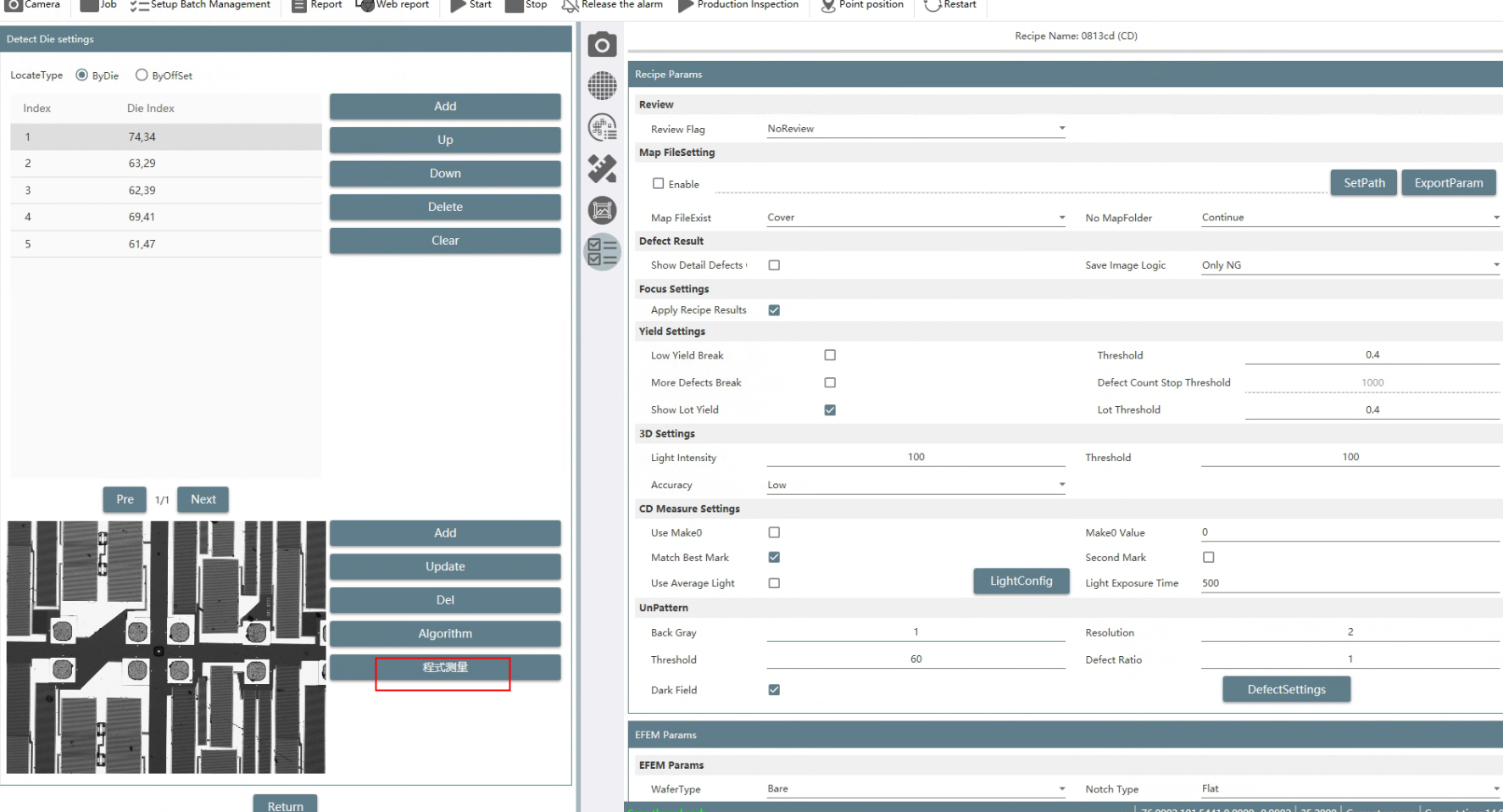This screenshot has width=1503, height=812.
Task: Open the ruler and pencil measure tool
Action: (602, 169)
